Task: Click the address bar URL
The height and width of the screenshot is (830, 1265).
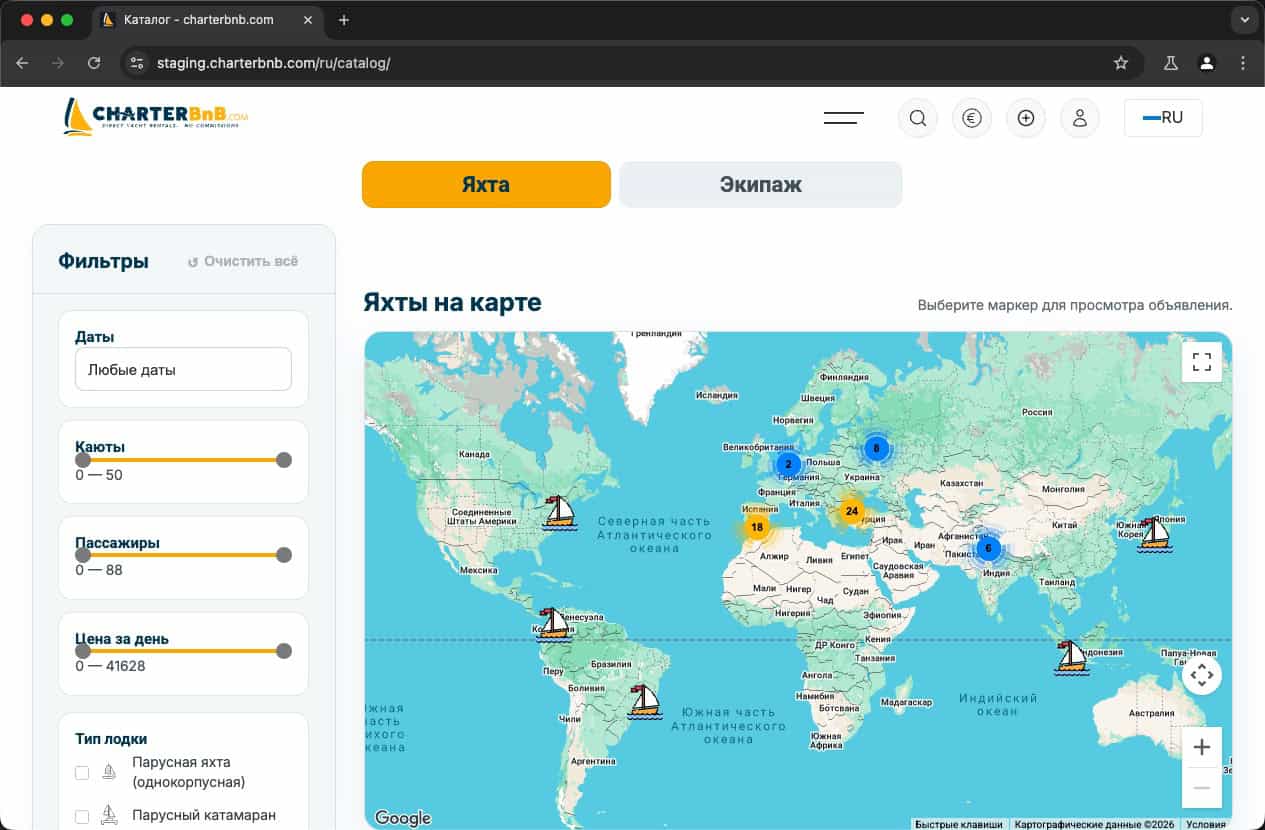Action: click(273, 63)
